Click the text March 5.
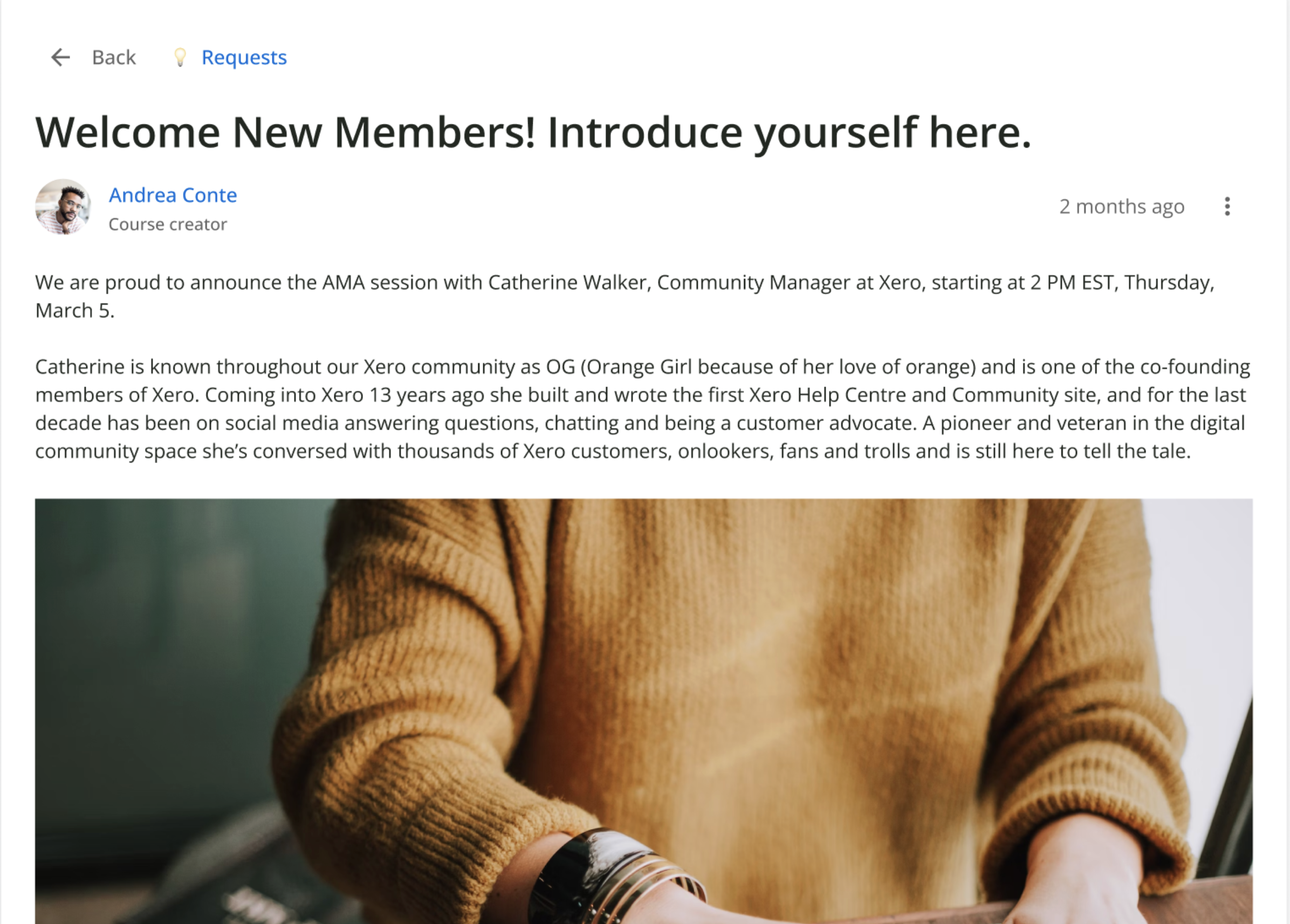This screenshot has width=1290, height=924. (x=75, y=311)
